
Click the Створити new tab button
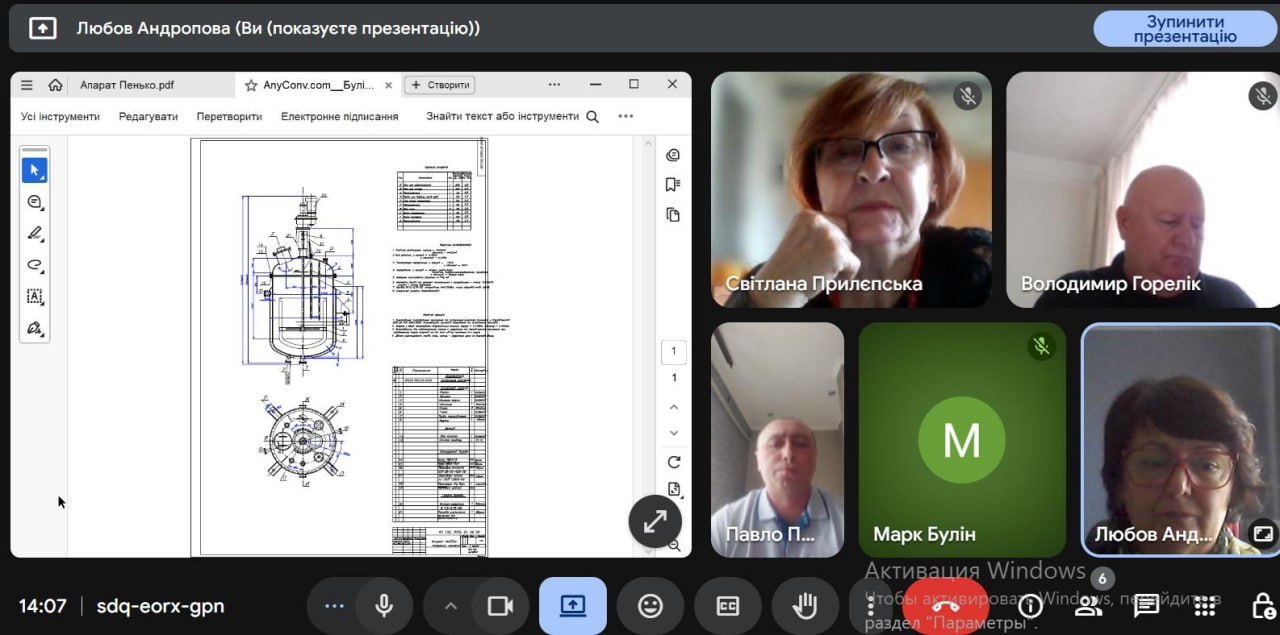point(440,85)
